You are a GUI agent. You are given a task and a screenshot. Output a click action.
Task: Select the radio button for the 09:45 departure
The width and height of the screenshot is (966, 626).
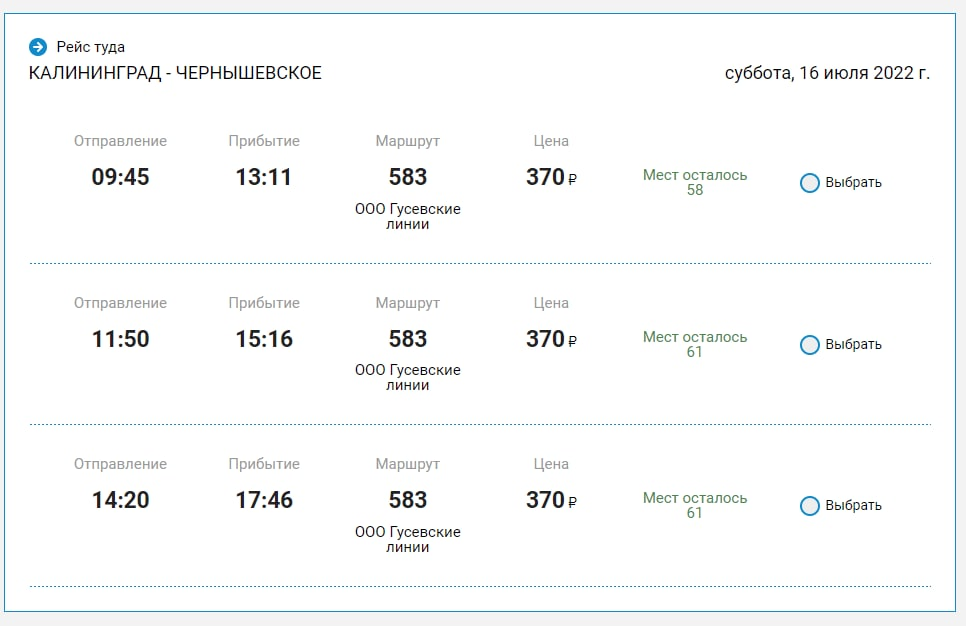tap(810, 183)
